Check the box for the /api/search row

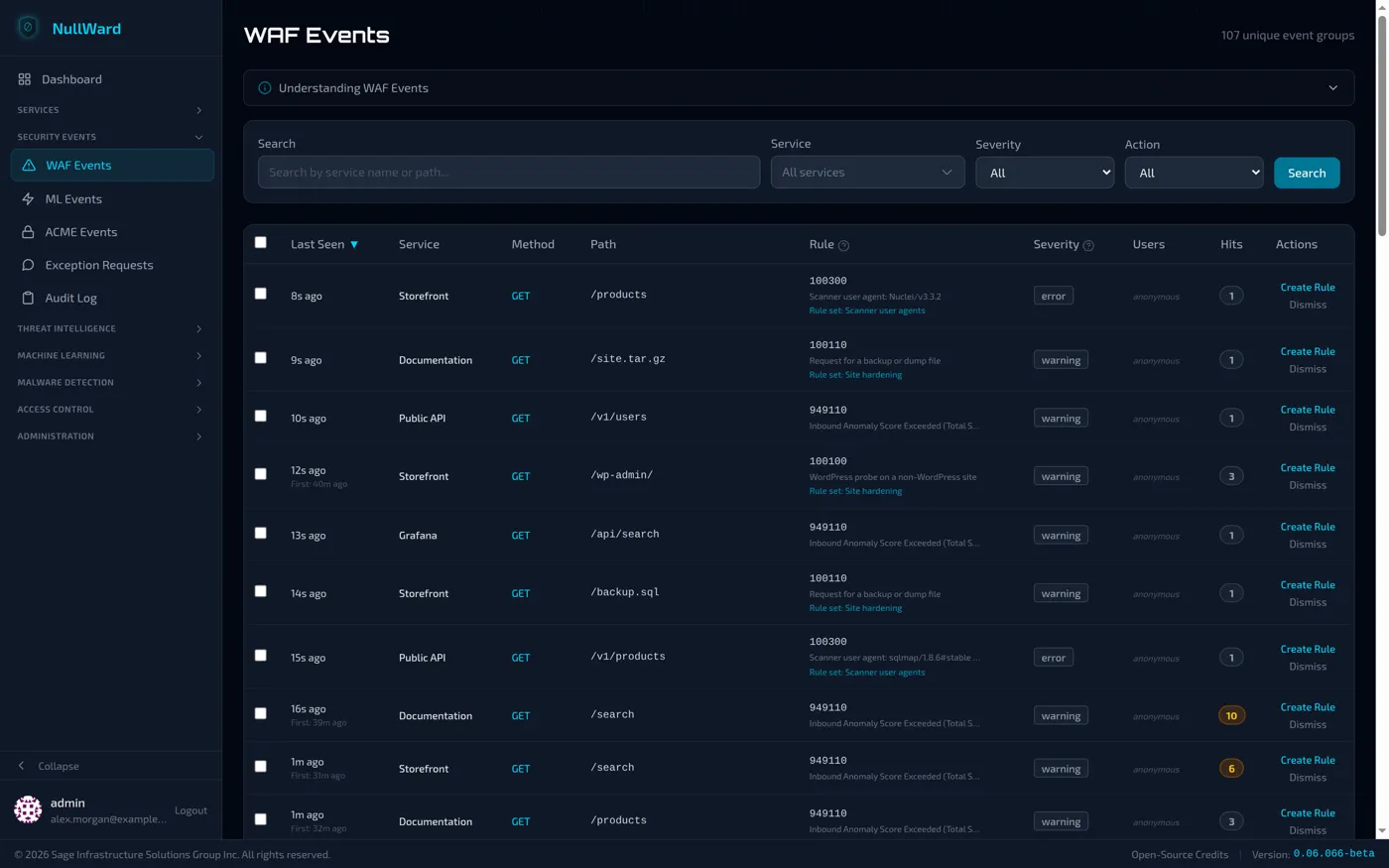coord(261,533)
